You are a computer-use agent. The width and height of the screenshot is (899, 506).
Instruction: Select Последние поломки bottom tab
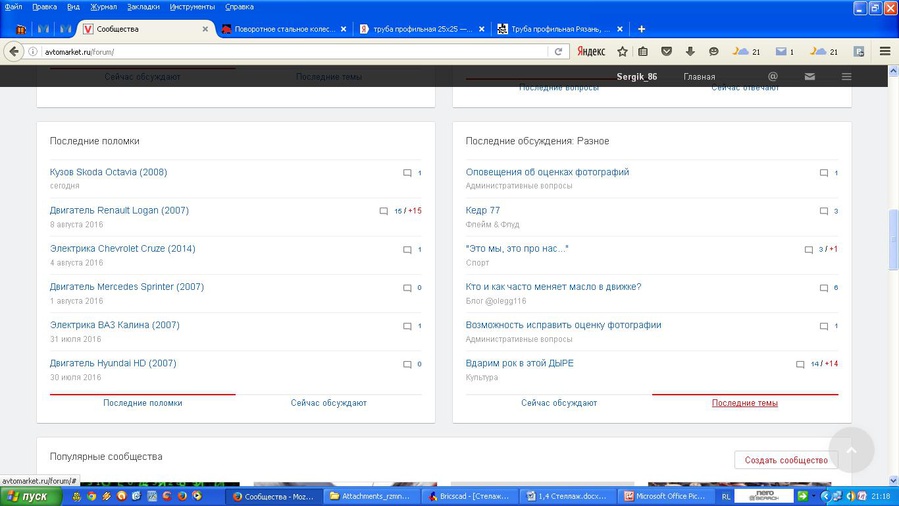pyautogui.click(x=143, y=403)
